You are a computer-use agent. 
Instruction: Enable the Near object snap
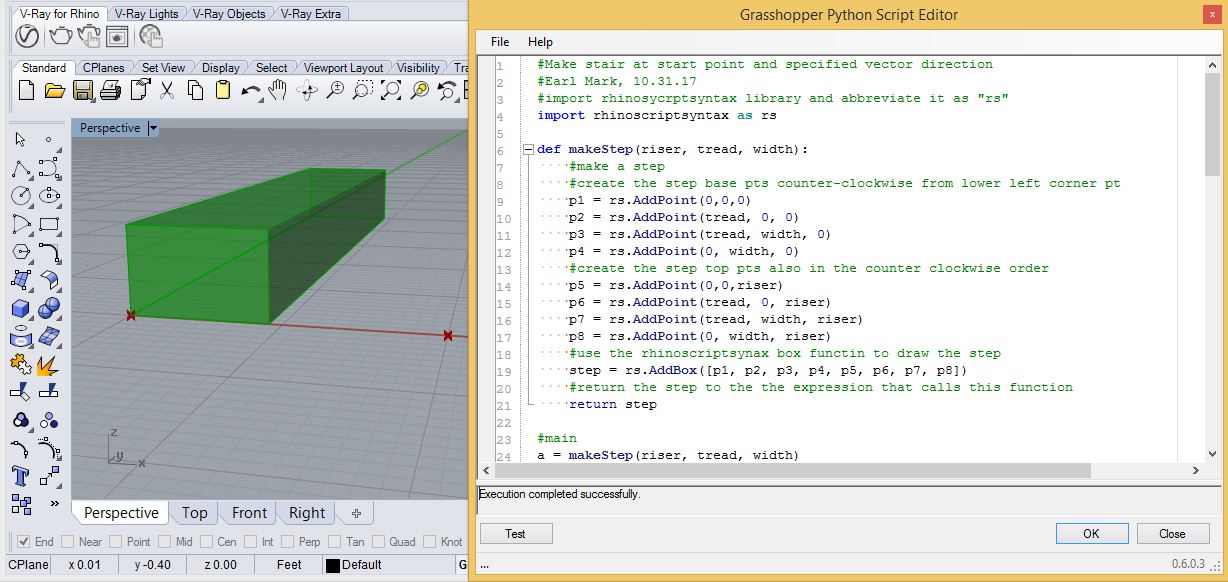point(68,542)
